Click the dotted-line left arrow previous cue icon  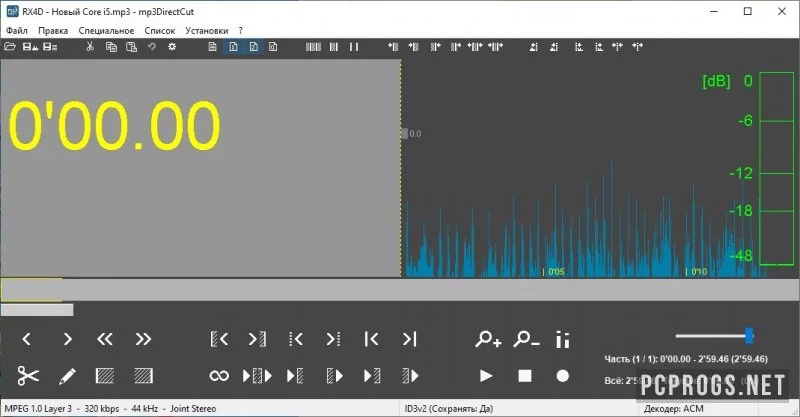[296, 339]
